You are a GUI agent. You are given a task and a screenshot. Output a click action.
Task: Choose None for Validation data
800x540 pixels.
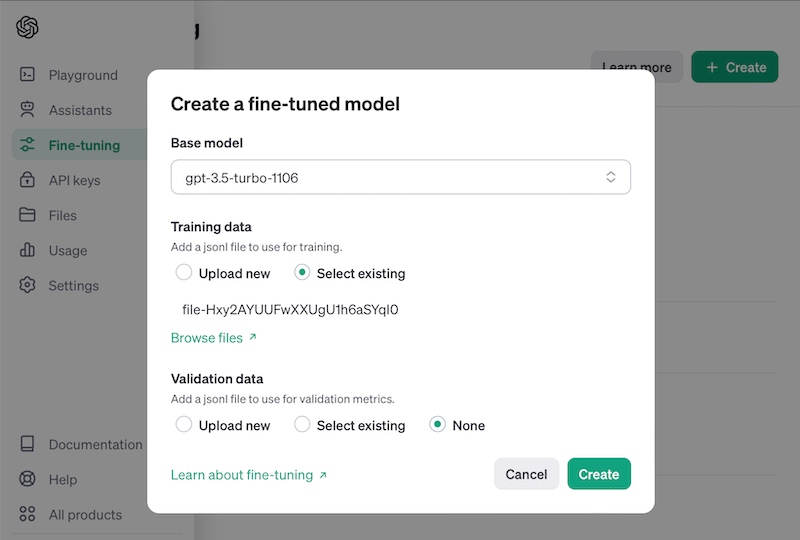click(x=437, y=425)
